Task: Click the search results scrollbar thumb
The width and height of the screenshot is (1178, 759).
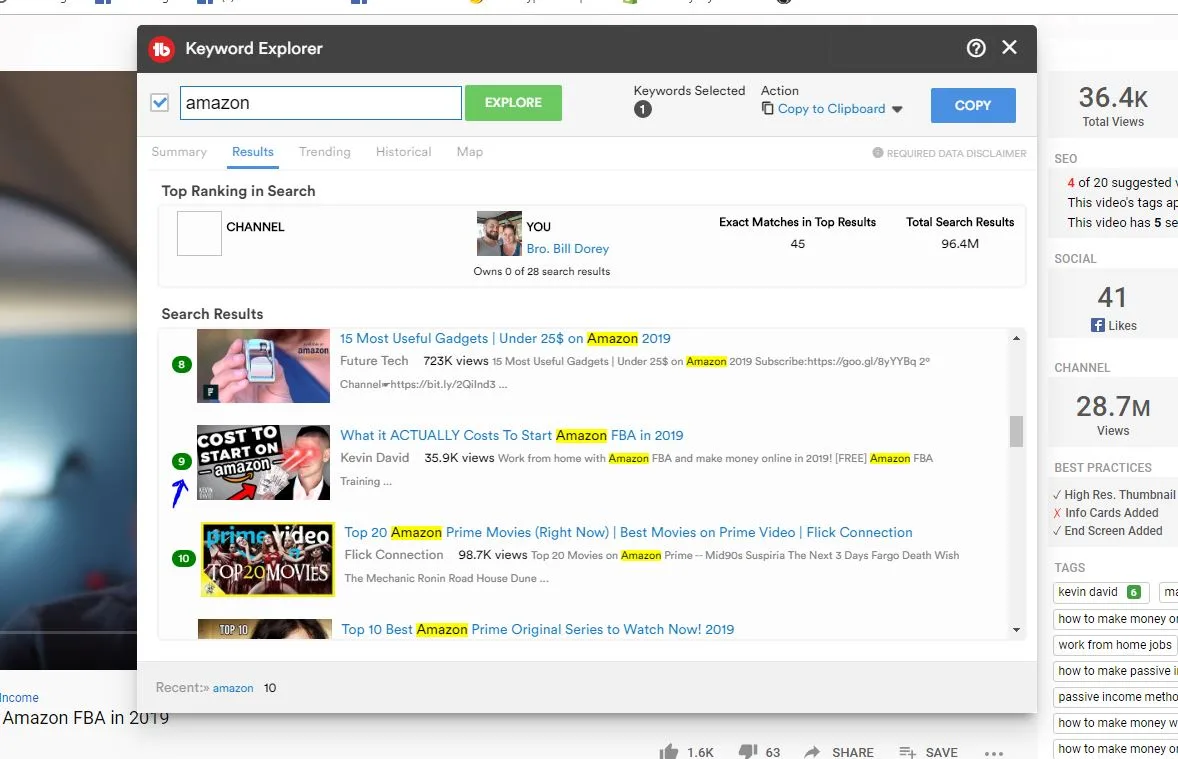Action: coord(1016,431)
